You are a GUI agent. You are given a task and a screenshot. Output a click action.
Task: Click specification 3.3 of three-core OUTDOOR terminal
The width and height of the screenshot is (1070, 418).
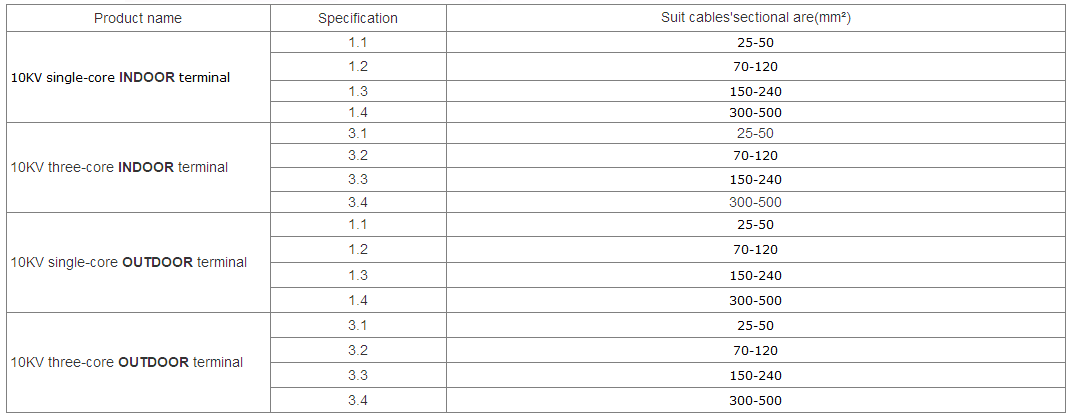(358, 375)
